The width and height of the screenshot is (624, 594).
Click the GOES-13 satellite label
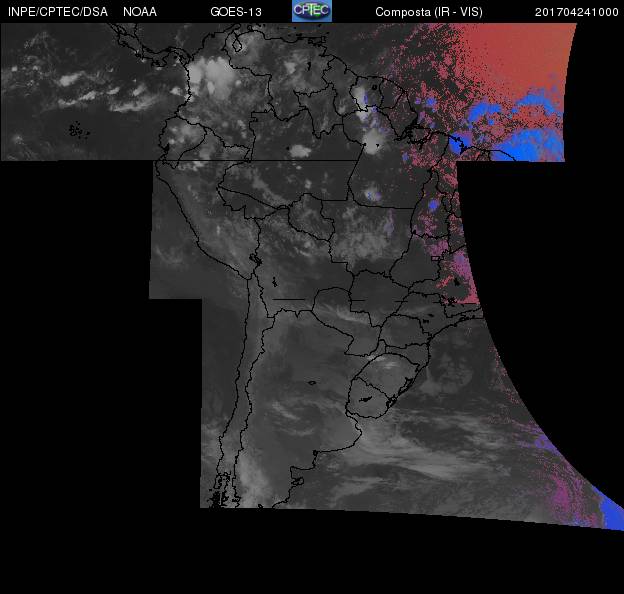coord(236,12)
